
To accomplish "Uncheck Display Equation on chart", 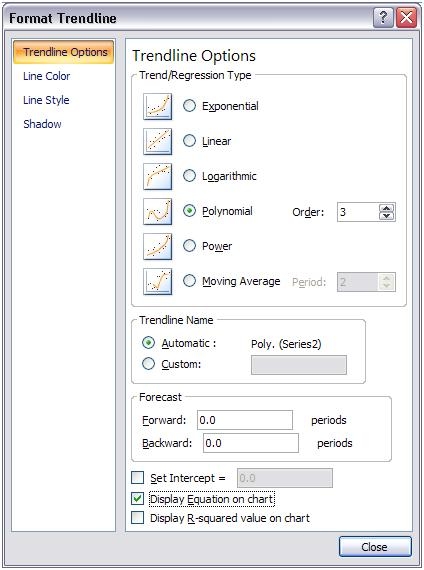I will click(x=137, y=499).
